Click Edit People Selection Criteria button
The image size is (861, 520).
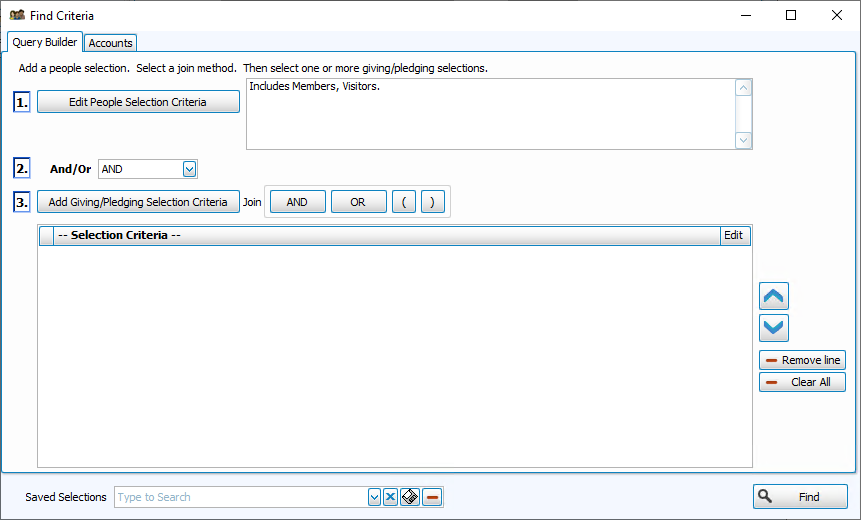point(138,102)
